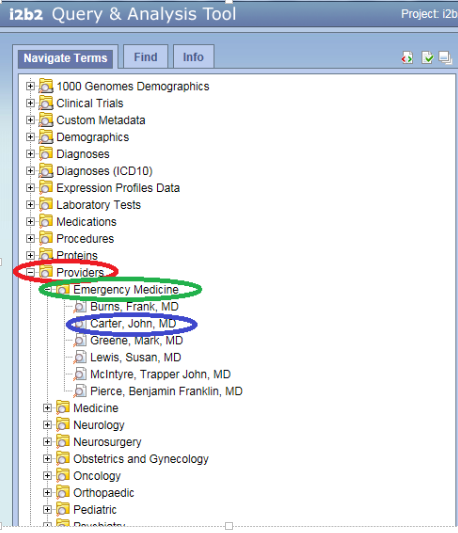Select Pierce, Benjamin Franklin, MD

(166, 391)
